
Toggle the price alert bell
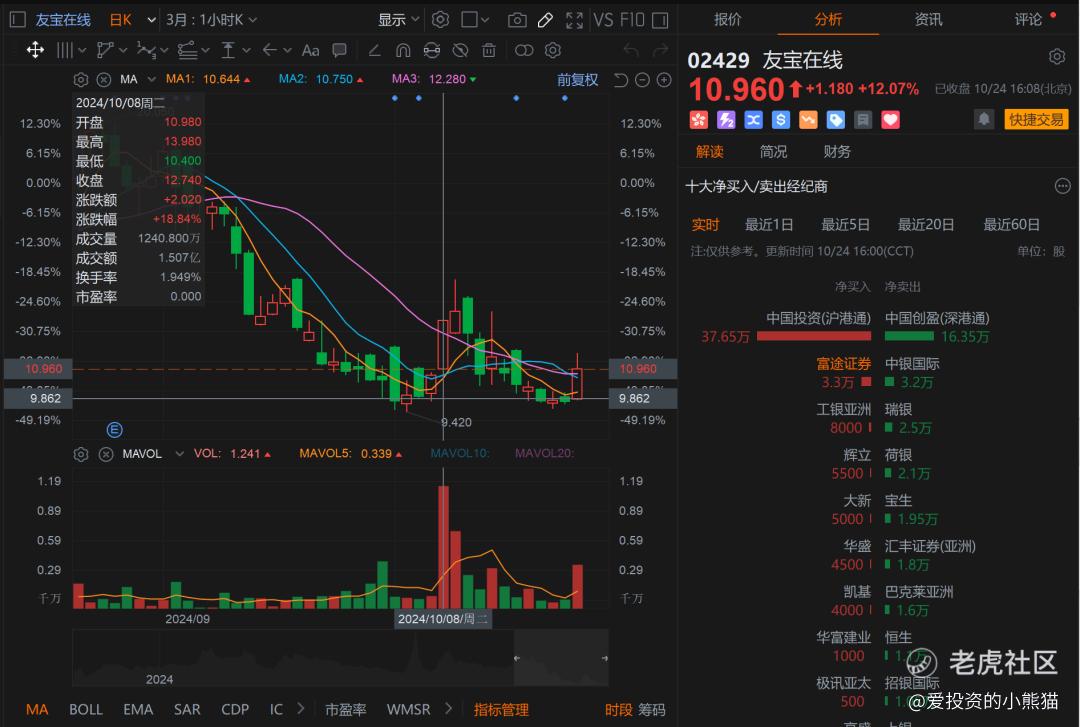(984, 119)
